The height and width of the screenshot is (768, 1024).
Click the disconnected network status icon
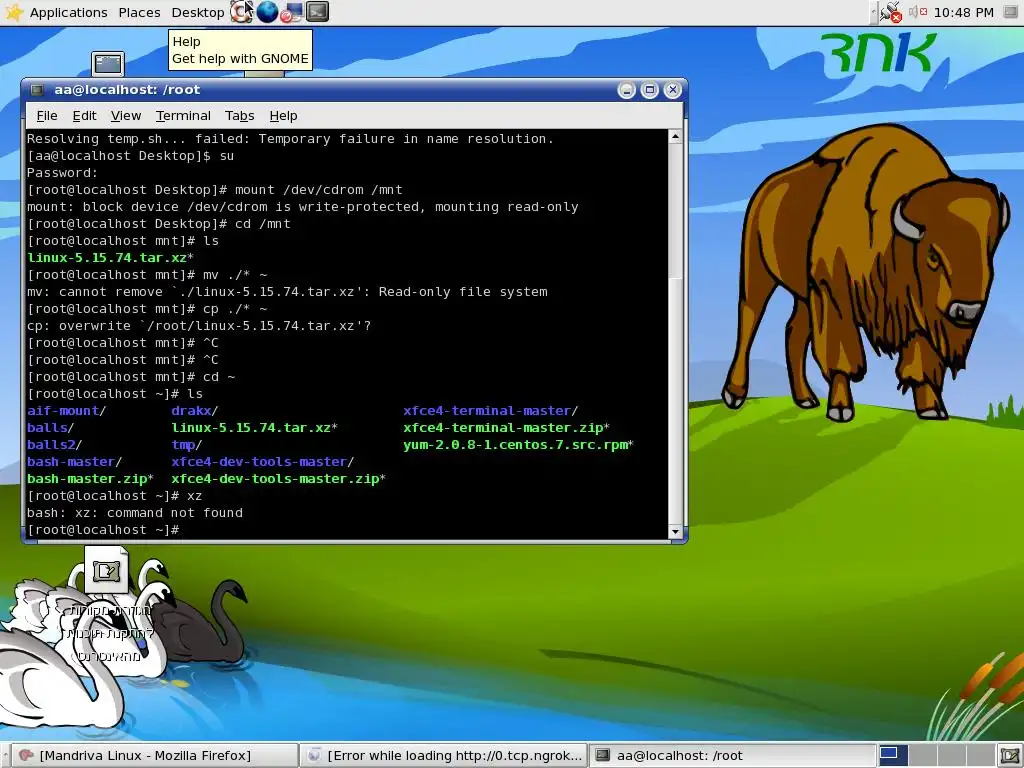point(891,12)
